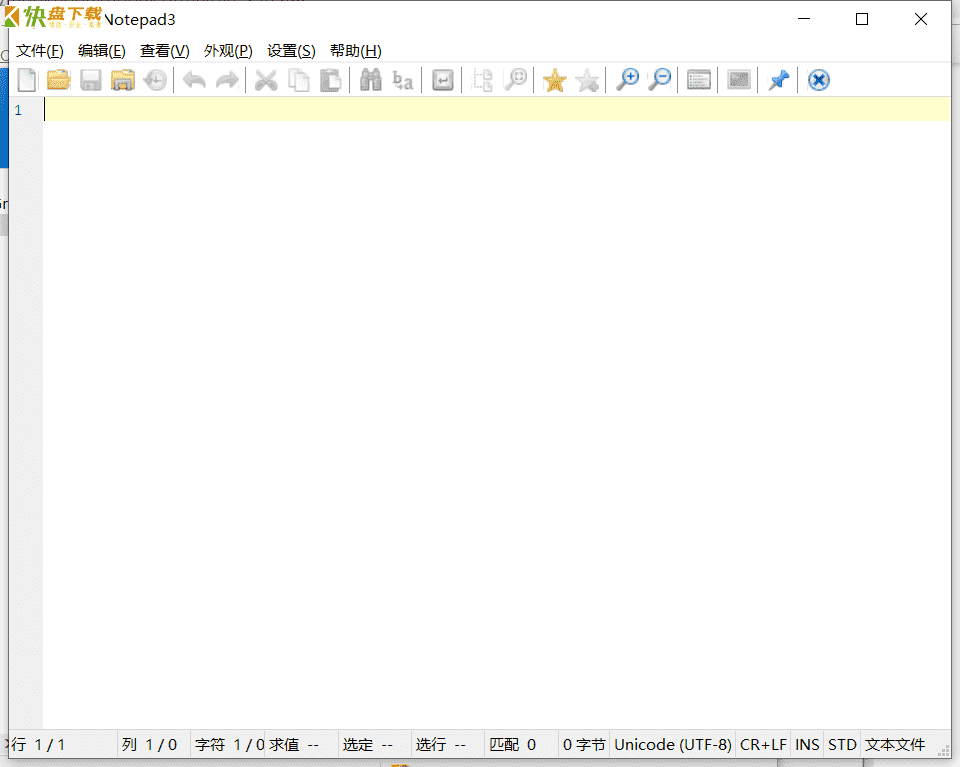Click line number 1 in the margin
Viewport: 960px width, 767px height.
[18, 110]
